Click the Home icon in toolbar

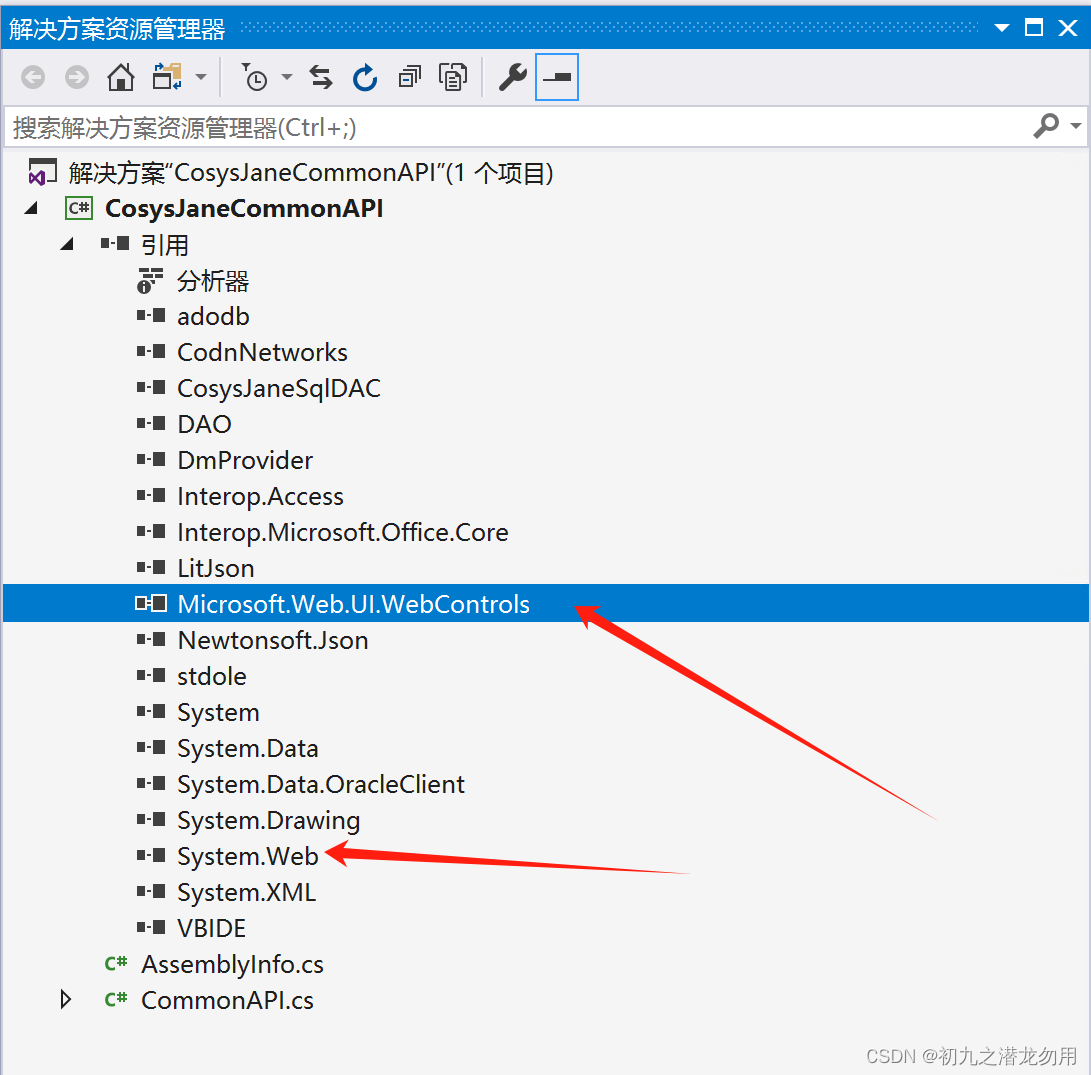[120, 77]
